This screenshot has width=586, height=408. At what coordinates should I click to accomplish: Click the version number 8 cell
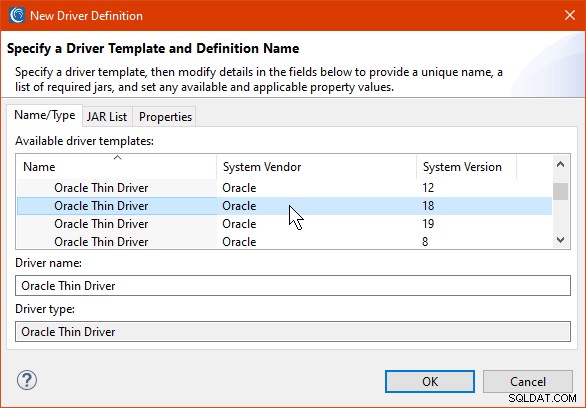(x=425, y=242)
